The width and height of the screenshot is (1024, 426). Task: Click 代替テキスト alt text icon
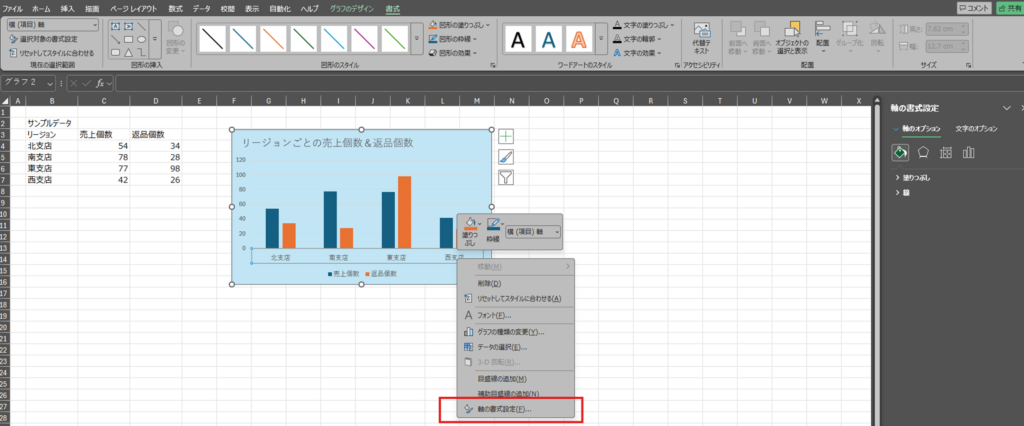(x=702, y=38)
